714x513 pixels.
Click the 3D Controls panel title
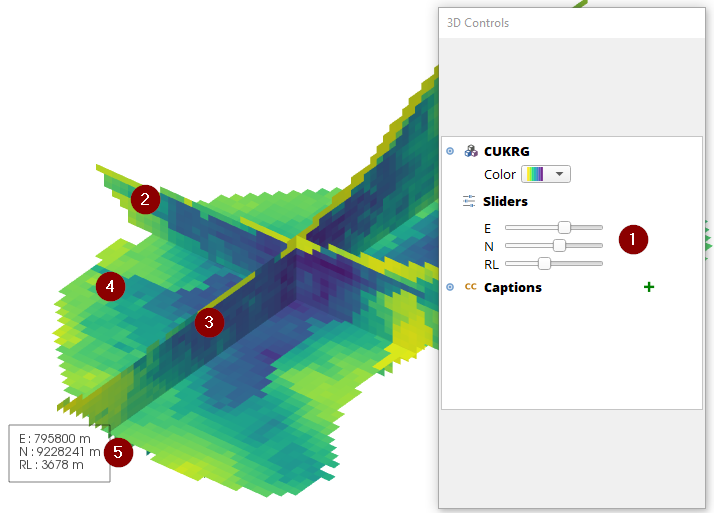coord(478,23)
